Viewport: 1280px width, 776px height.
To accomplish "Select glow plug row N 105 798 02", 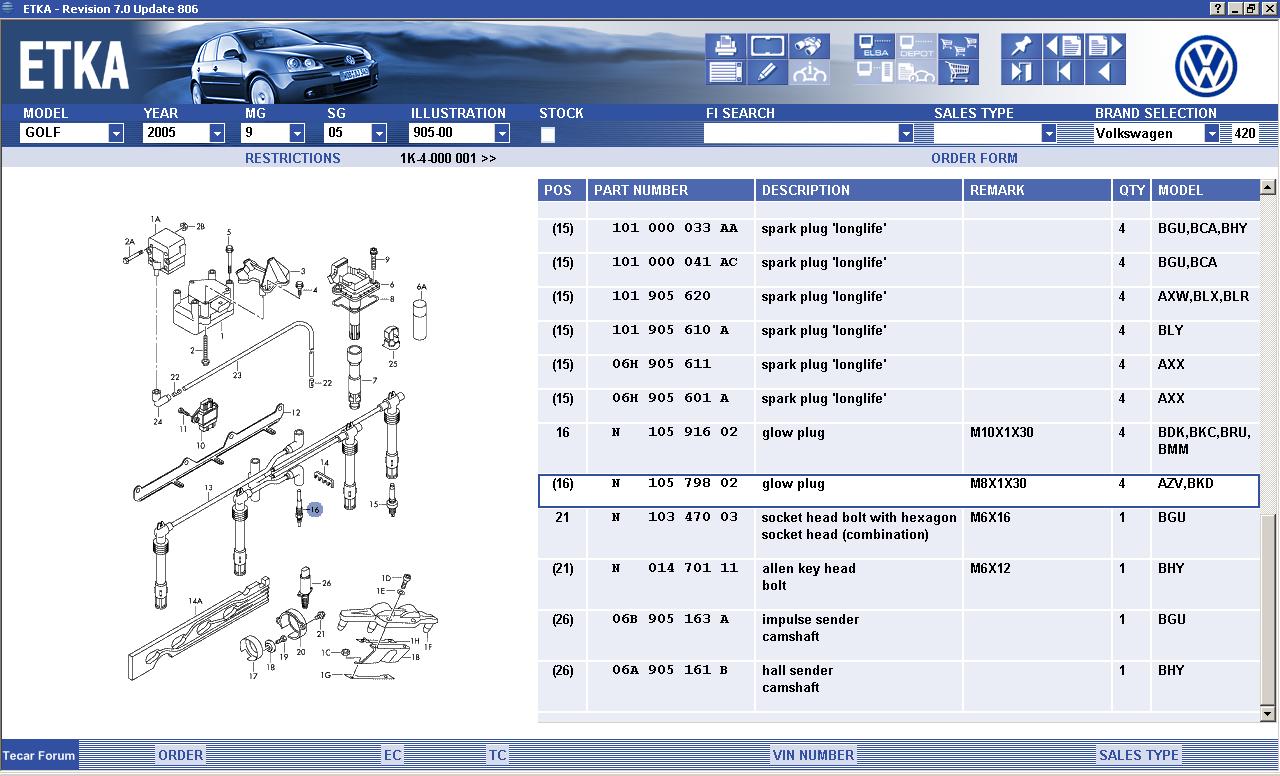I will [x=898, y=491].
